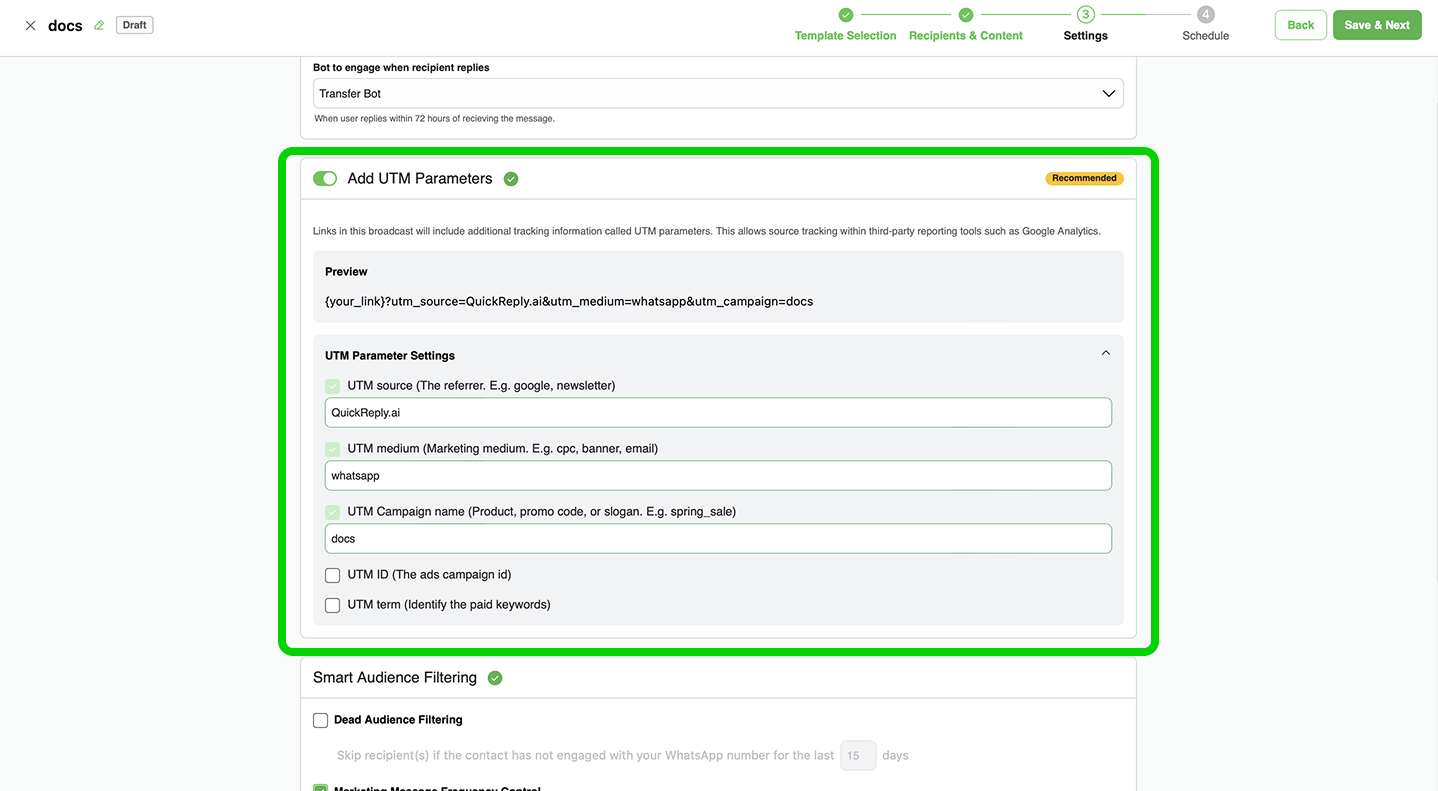Check the UTM term checkbox
Viewport: 1438px width, 791px height.
pos(333,605)
